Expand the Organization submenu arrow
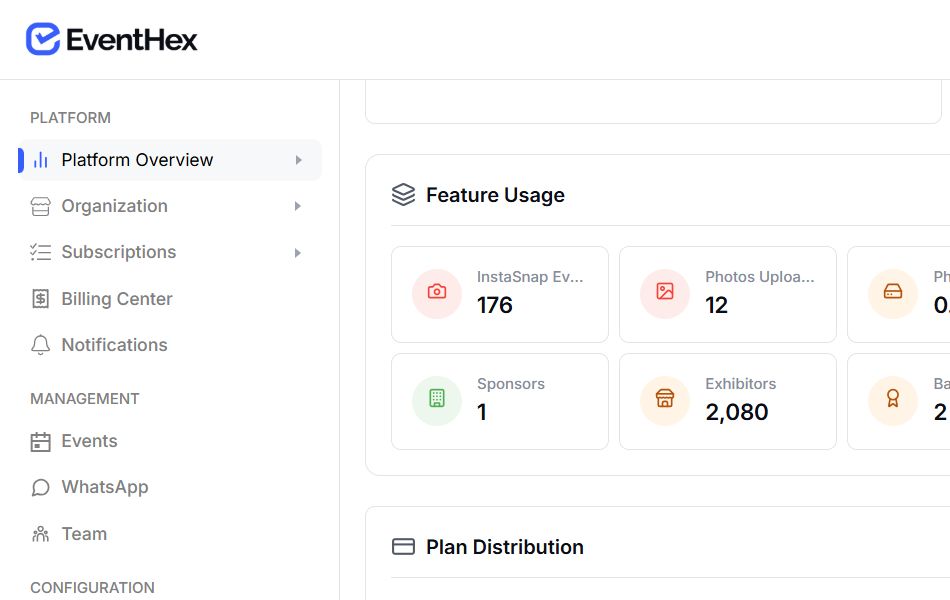The image size is (950, 600). (298, 206)
